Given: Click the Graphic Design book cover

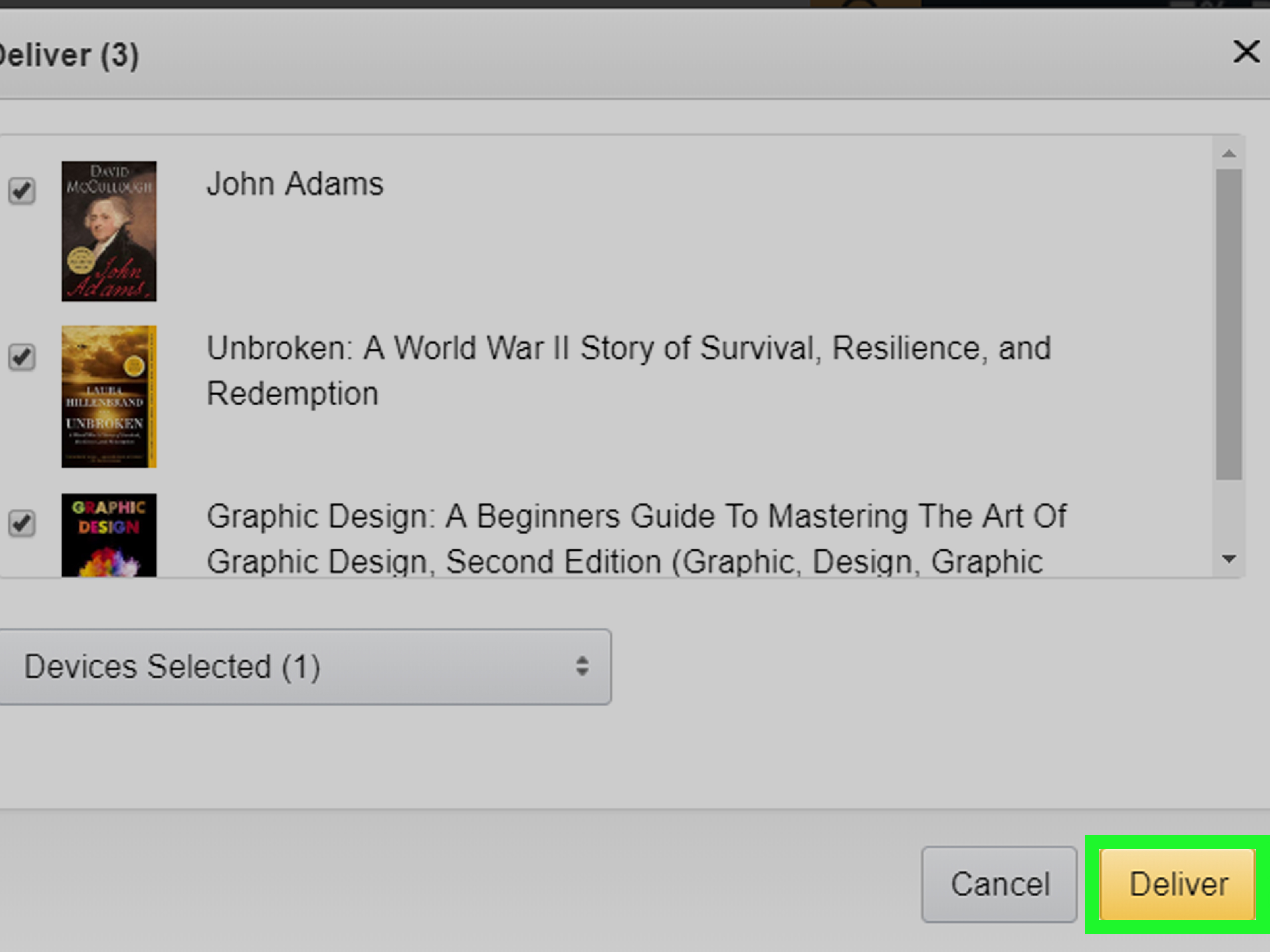Looking at the screenshot, I should pyautogui.click(x=108, y=535).
